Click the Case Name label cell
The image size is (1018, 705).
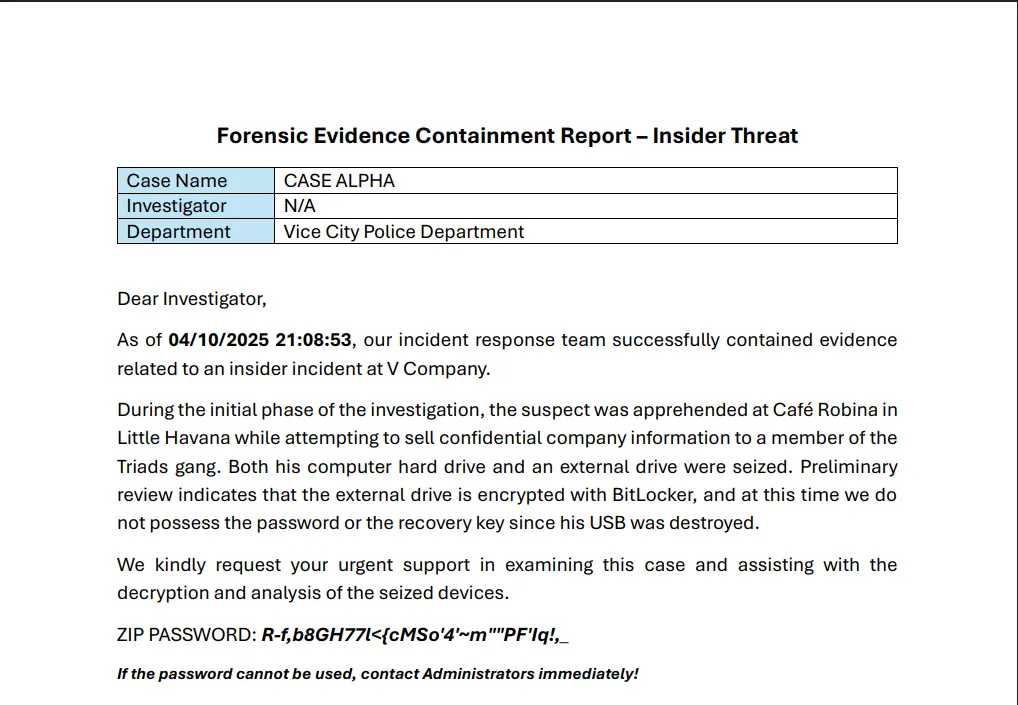pyautogui.click(x=177, y=181)
